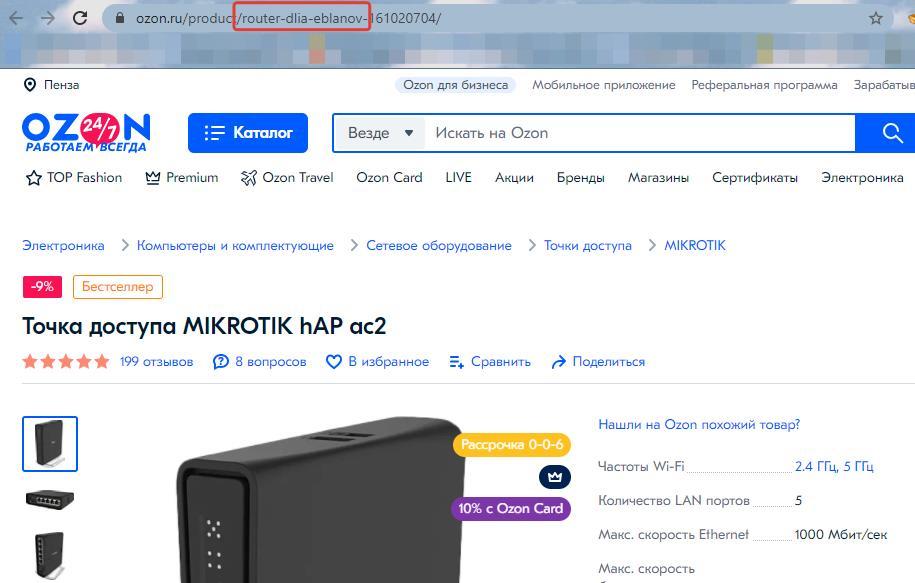Expand the Везде search scope dropdown
Viewport: 915px width, 583px height.
(380, 133)
